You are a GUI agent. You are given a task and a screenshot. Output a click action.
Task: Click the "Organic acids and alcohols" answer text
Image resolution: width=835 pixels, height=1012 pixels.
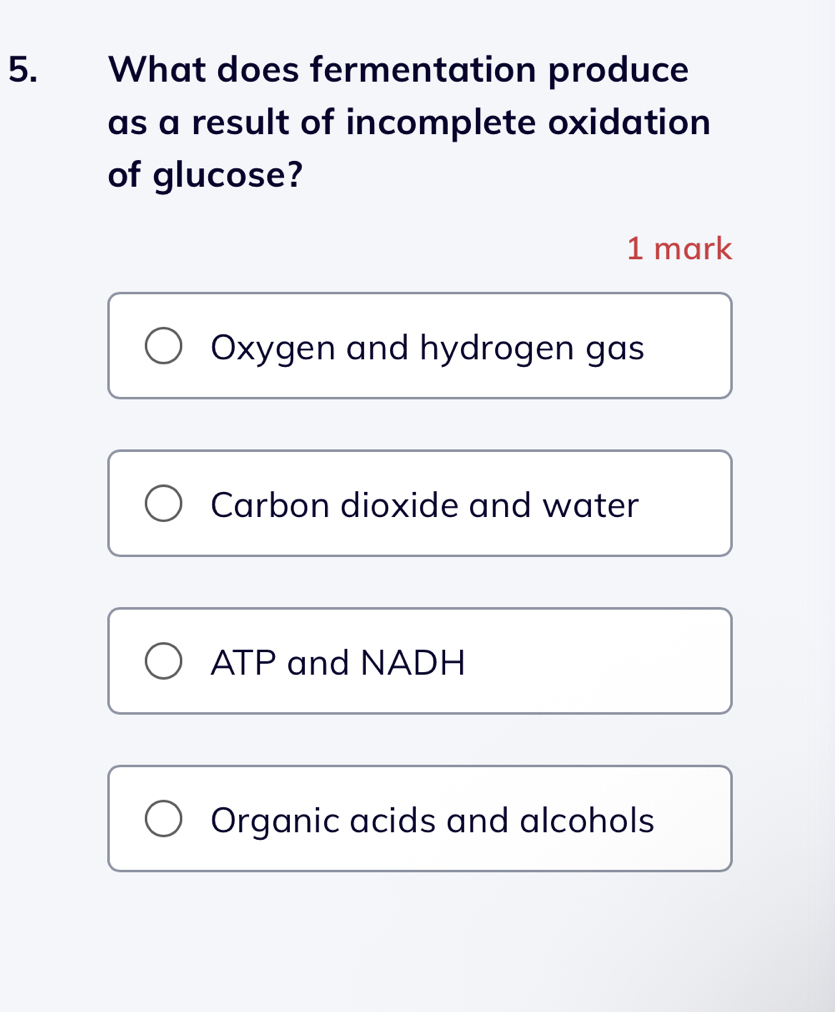[432, 820]
